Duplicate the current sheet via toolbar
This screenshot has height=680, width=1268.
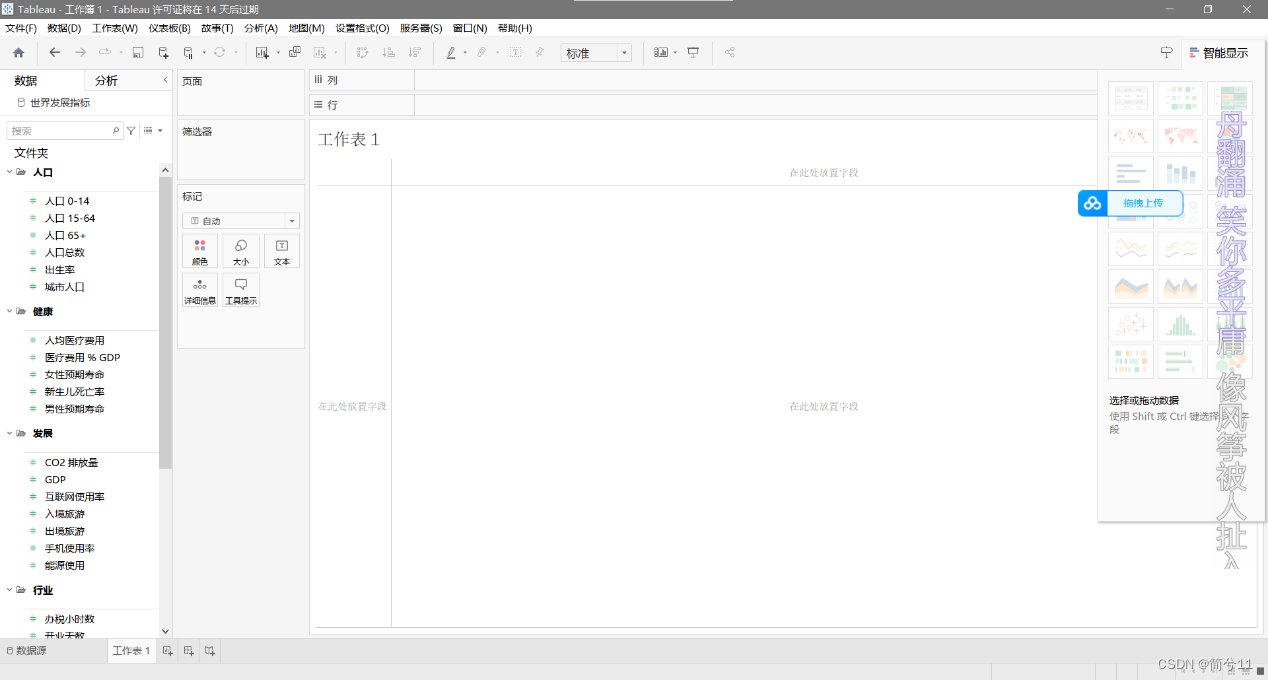(x=295, y=53)
